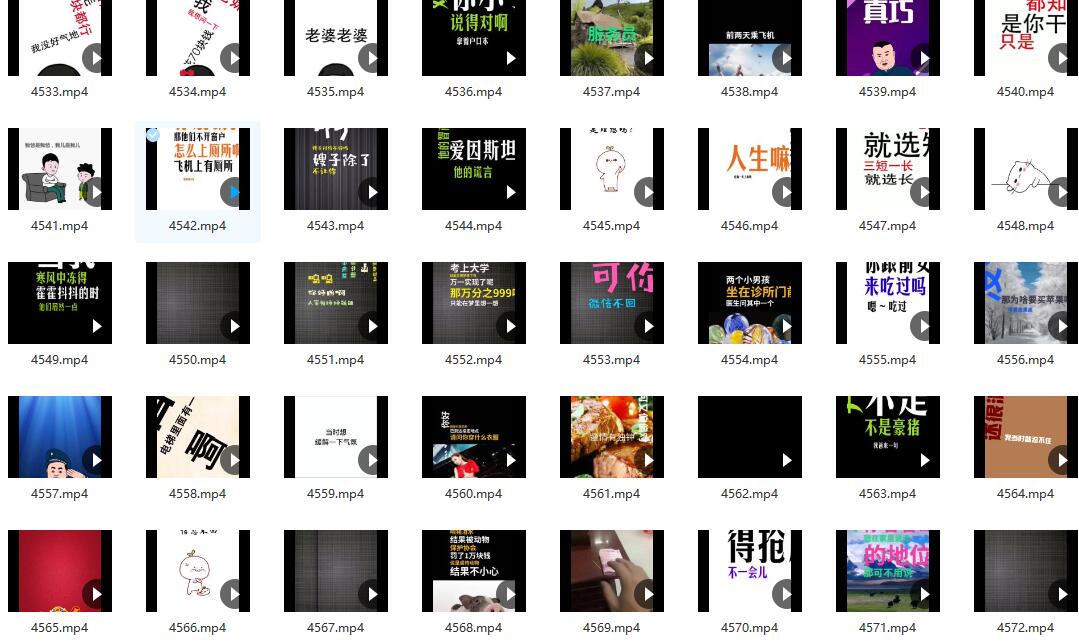Image resolution: width=1079 pixels, height=642 pixels.
Task: Click play overlay on 4544.mp4 video
Action: (x=510, y=192)
